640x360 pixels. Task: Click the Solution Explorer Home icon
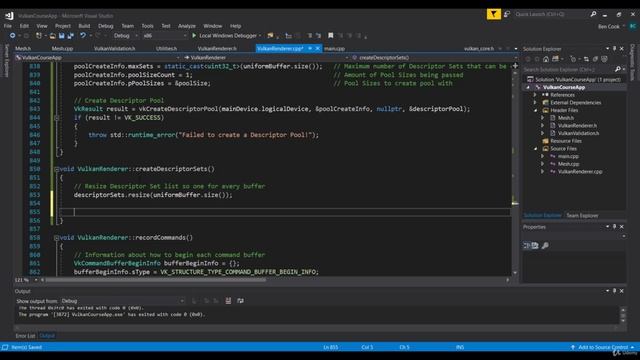pos(546,59)
